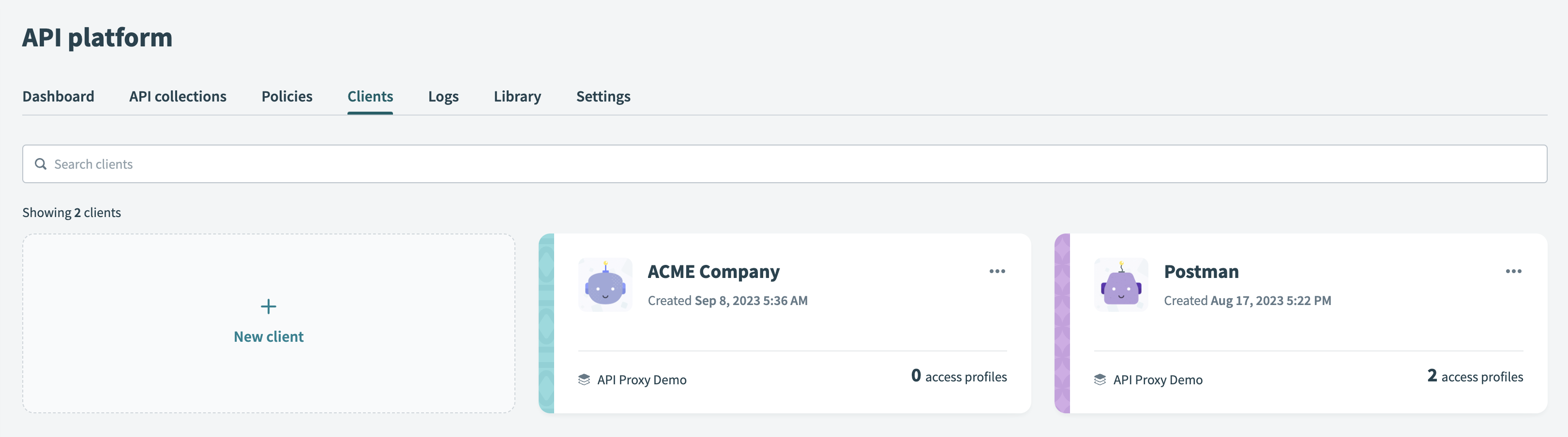View ACME Company's 0 access profiles
The width and height of the screenshot is (1568, 437).
(959, 376)
